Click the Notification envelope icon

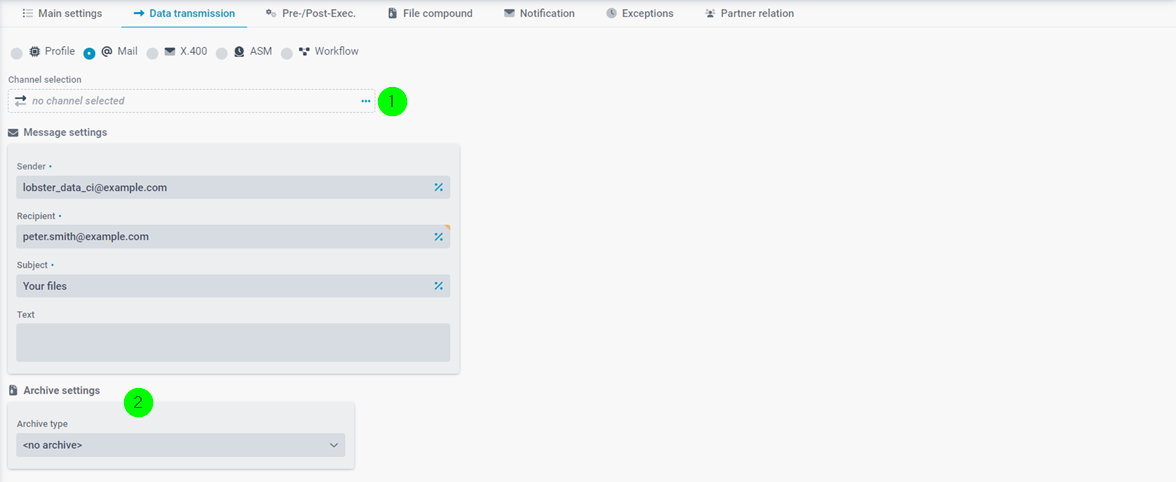pyautogui.click(x=509, y=13)
